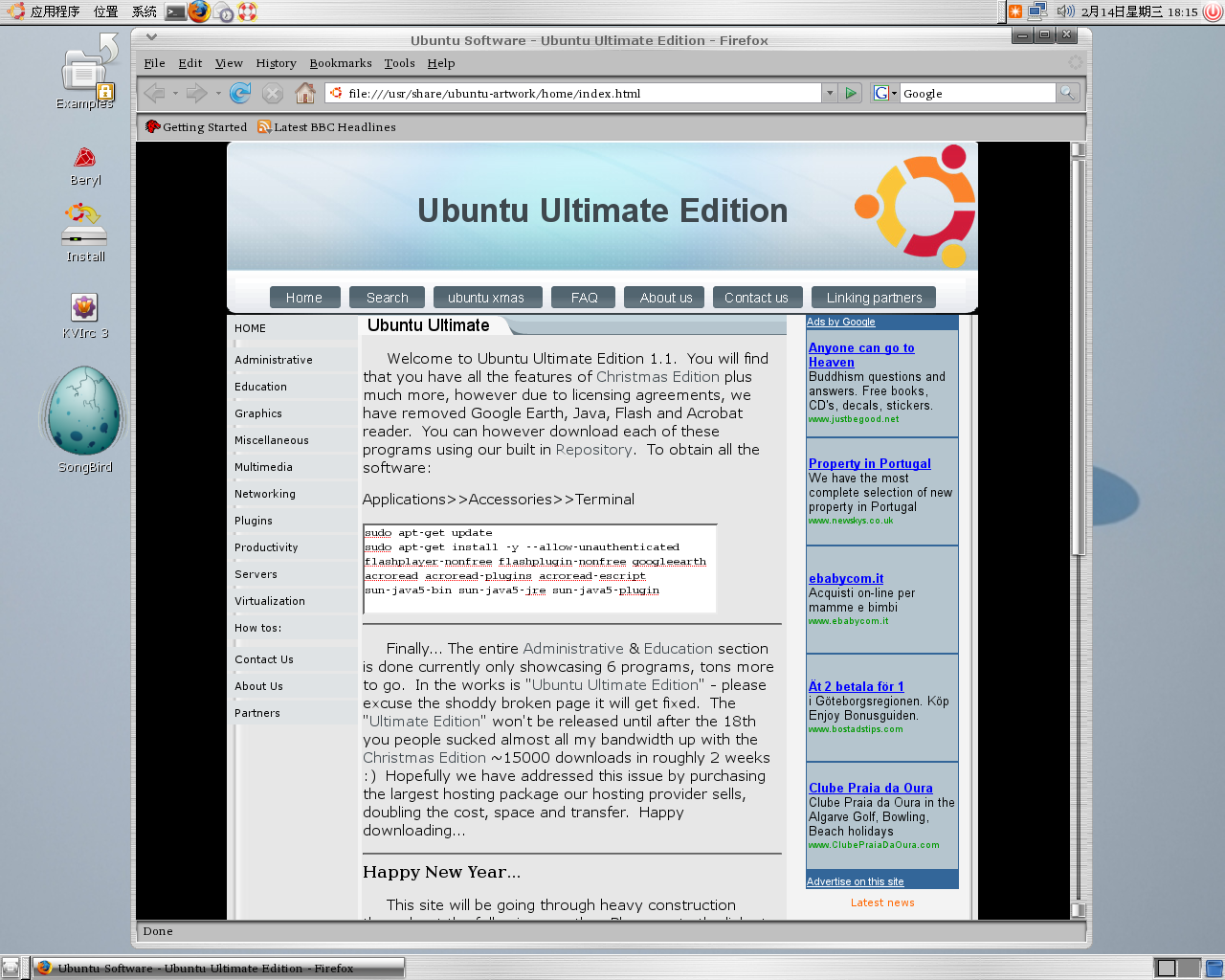Launch Firefox from the top panel

pos(199,11)
